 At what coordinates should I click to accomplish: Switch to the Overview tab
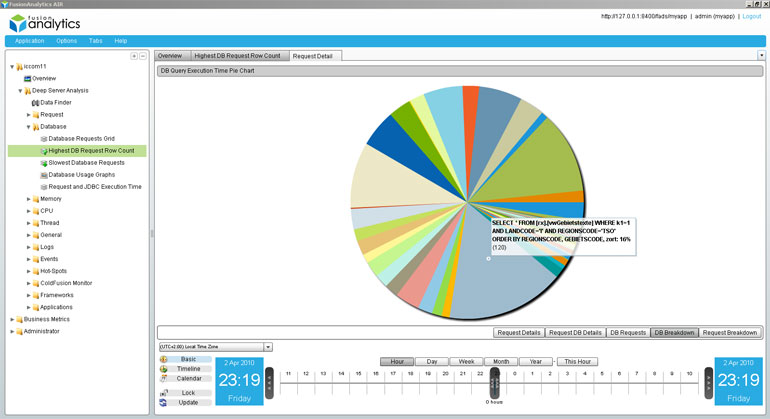click(170, 56)
